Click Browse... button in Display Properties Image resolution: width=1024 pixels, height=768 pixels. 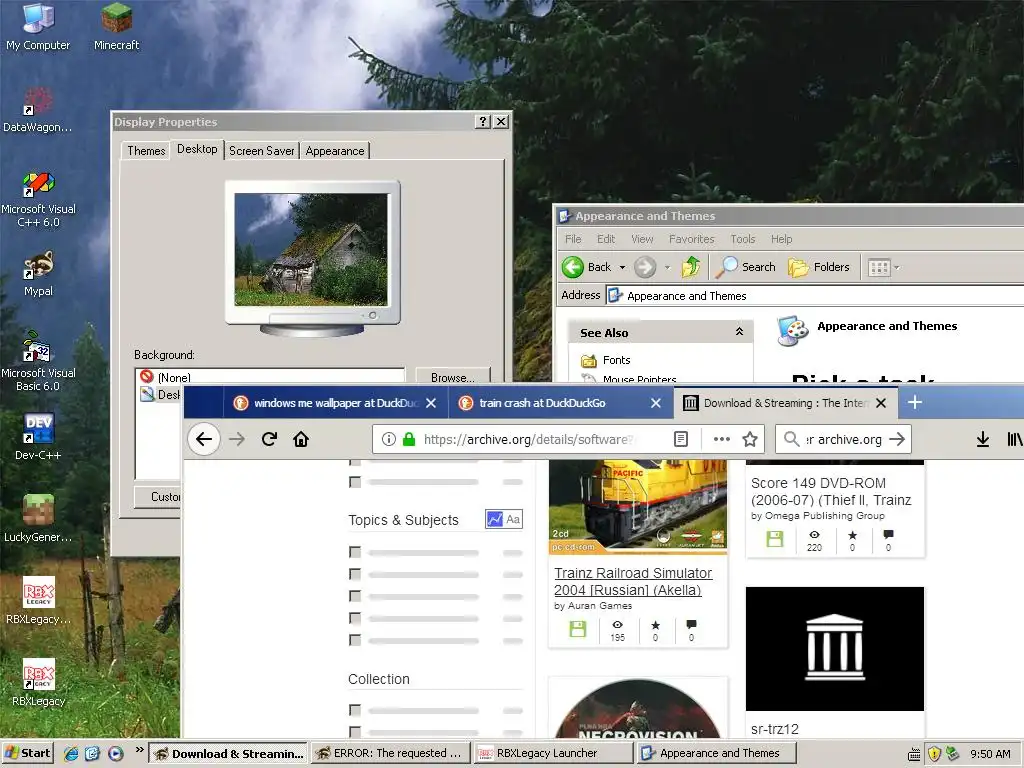[x=453, y=377]
